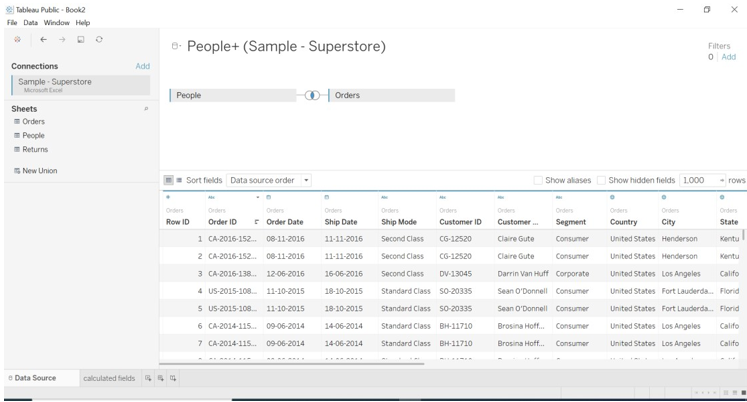
Task: Click Add link under Filters
Action: (728, 57)
